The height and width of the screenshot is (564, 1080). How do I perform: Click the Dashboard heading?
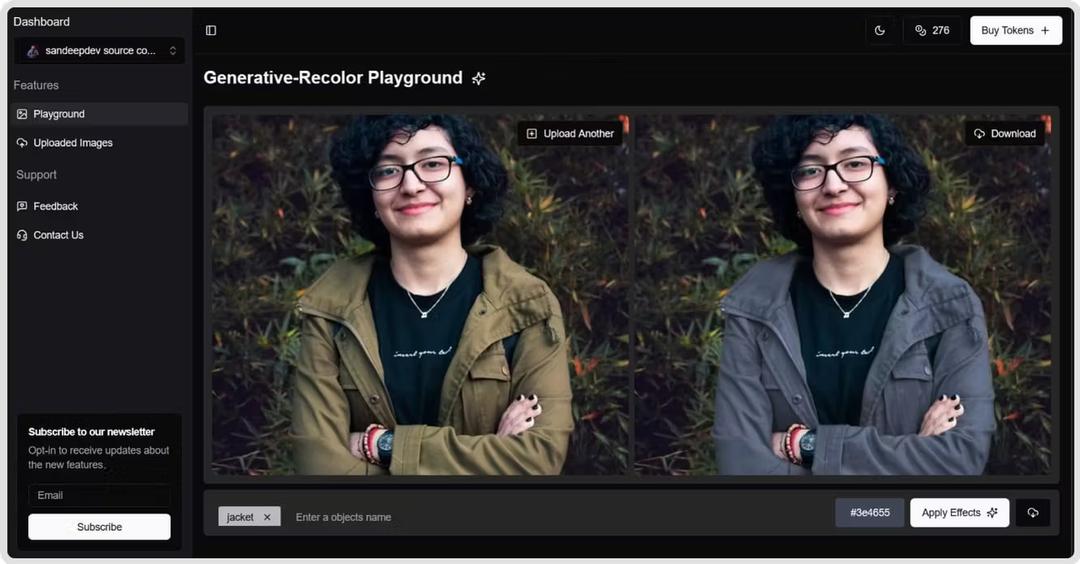click(41, 21)
